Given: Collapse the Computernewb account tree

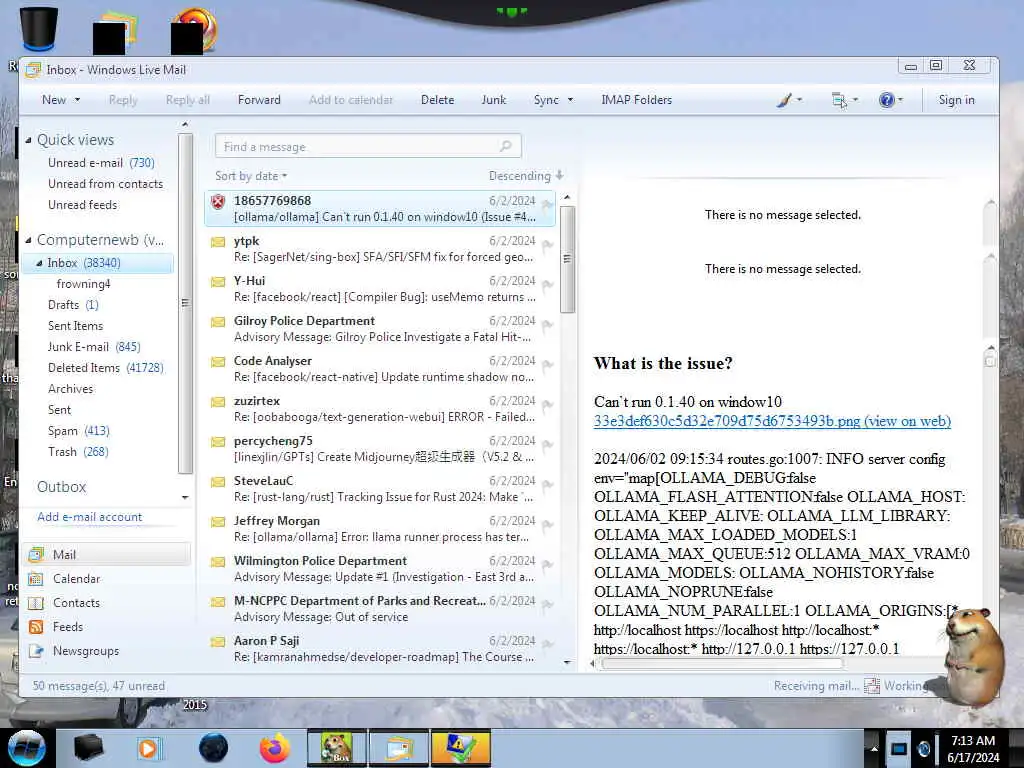Looking at the screenshot, I should 28,240.
